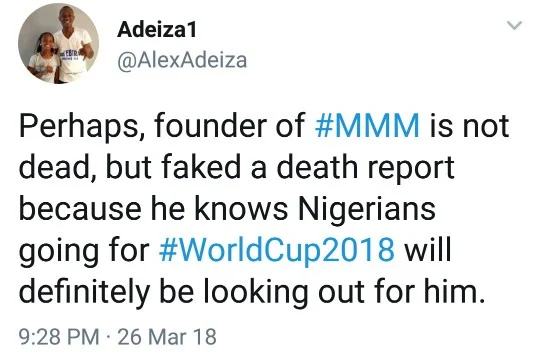
Task: Click the words 'founder of' in tweet
Action: coord(230,125)
